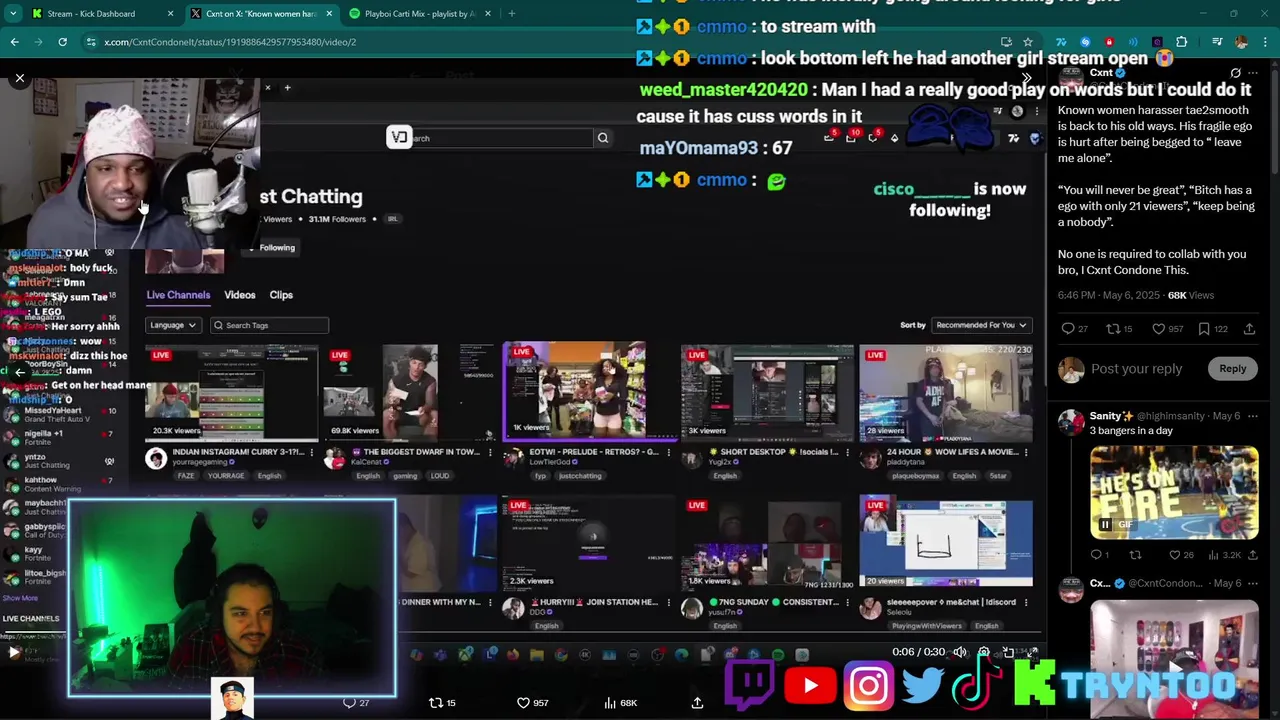Open Recommended For You sort dropdown
This screenshot has height=720, width=1280.
[982, 325]
